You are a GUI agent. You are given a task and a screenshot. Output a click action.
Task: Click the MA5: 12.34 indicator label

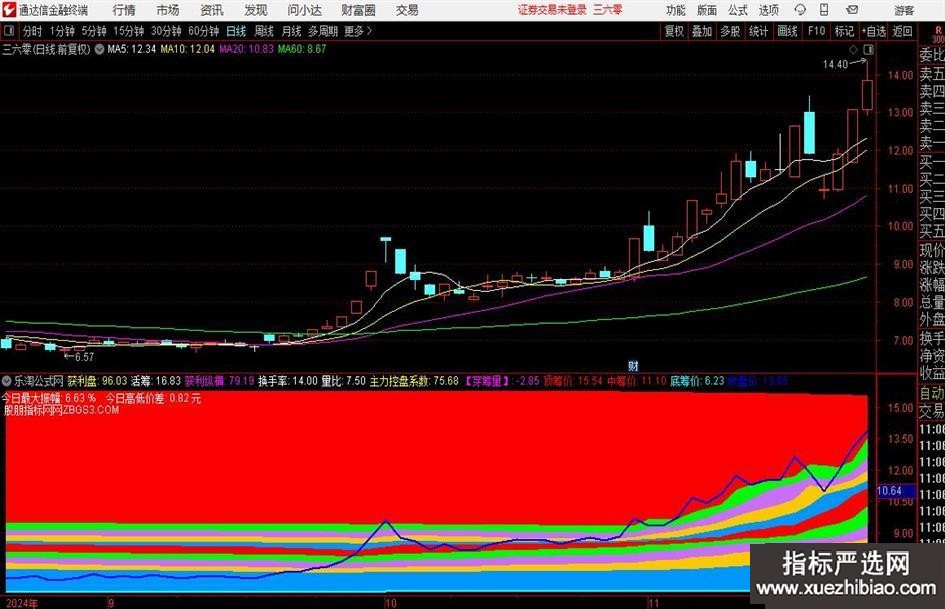click(131, 49)
